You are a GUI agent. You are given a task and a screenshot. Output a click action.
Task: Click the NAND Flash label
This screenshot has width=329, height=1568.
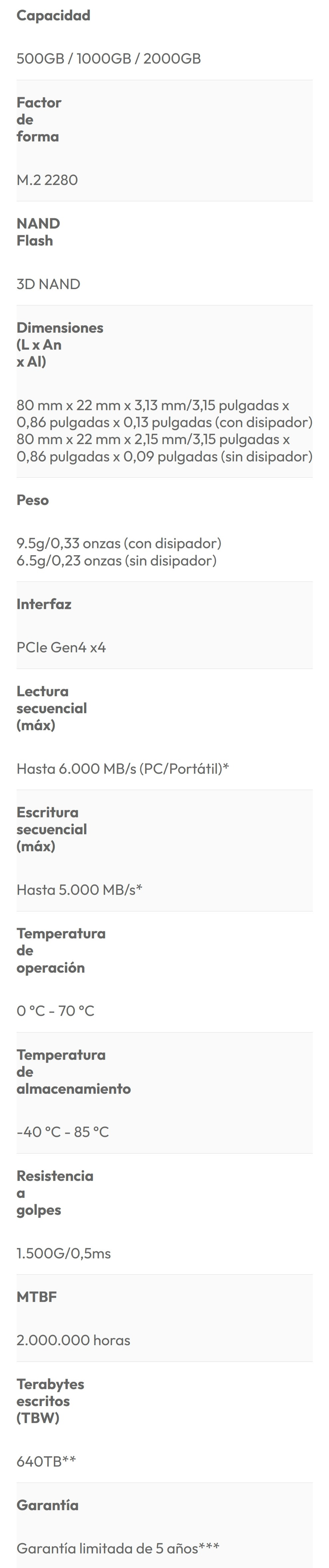(x=38, y=232)
